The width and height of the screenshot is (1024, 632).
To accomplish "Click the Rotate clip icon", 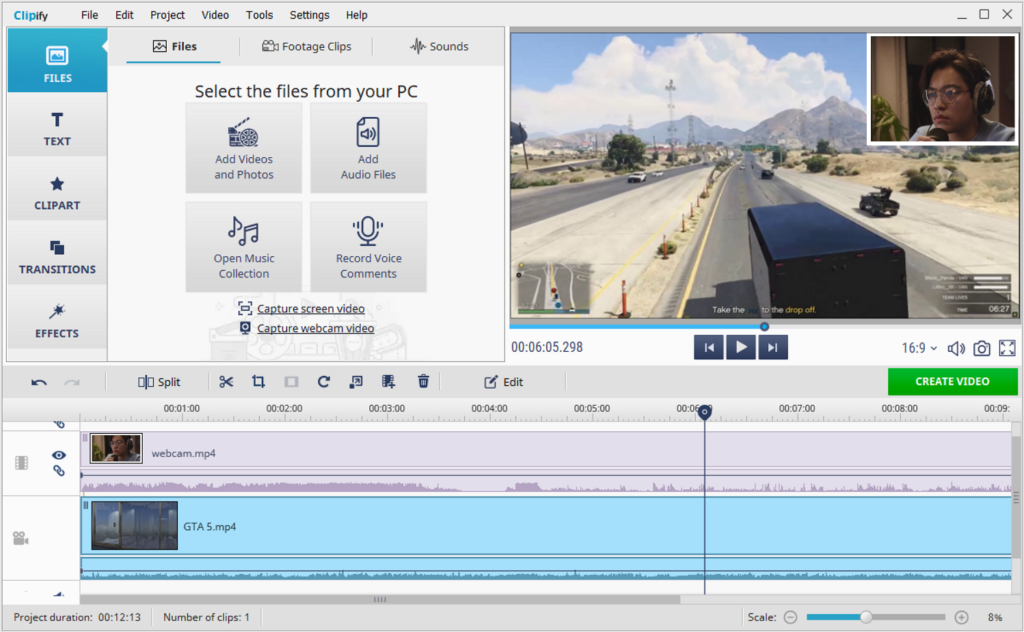I will [323, 381].
